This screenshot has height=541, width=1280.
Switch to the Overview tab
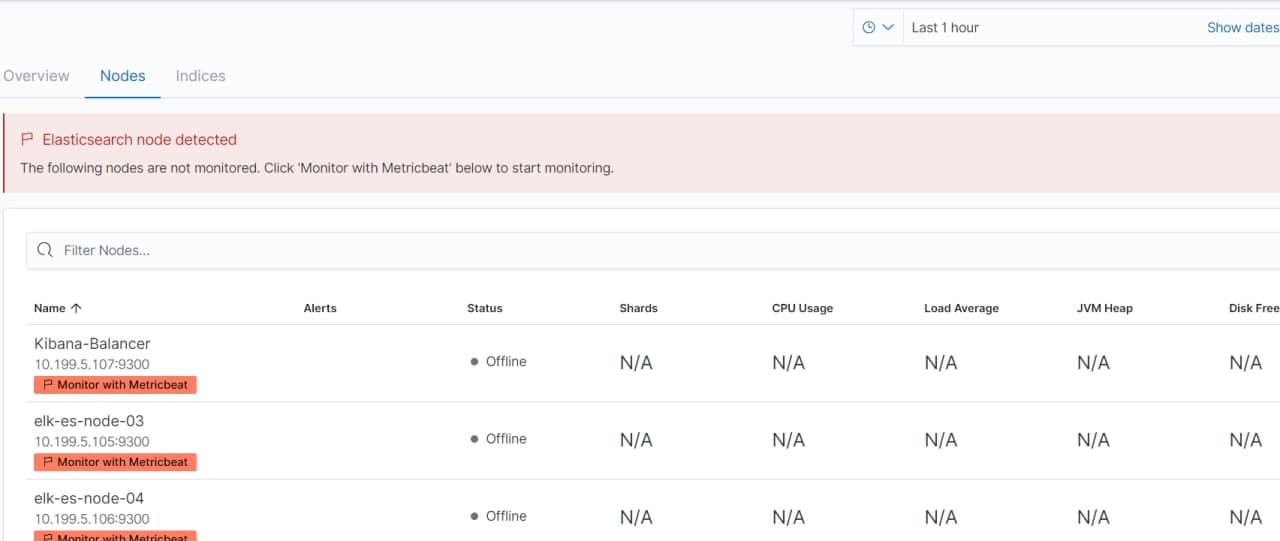(36, 76)
